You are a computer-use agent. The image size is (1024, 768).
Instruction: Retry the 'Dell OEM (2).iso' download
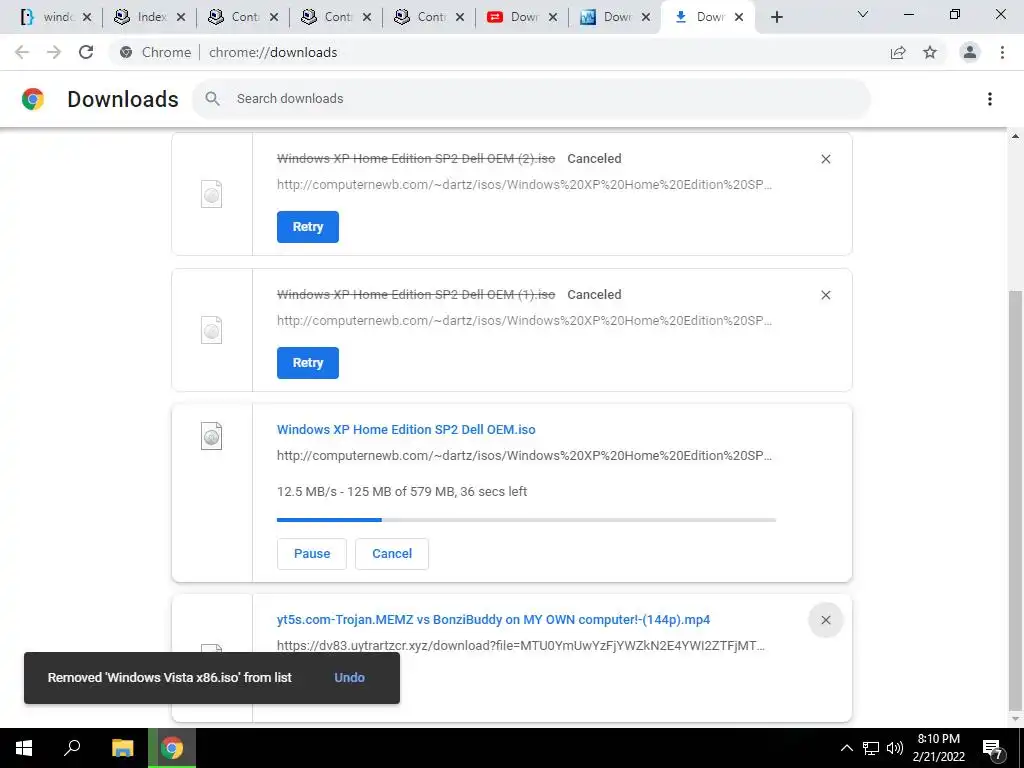(x=308, y=227)
